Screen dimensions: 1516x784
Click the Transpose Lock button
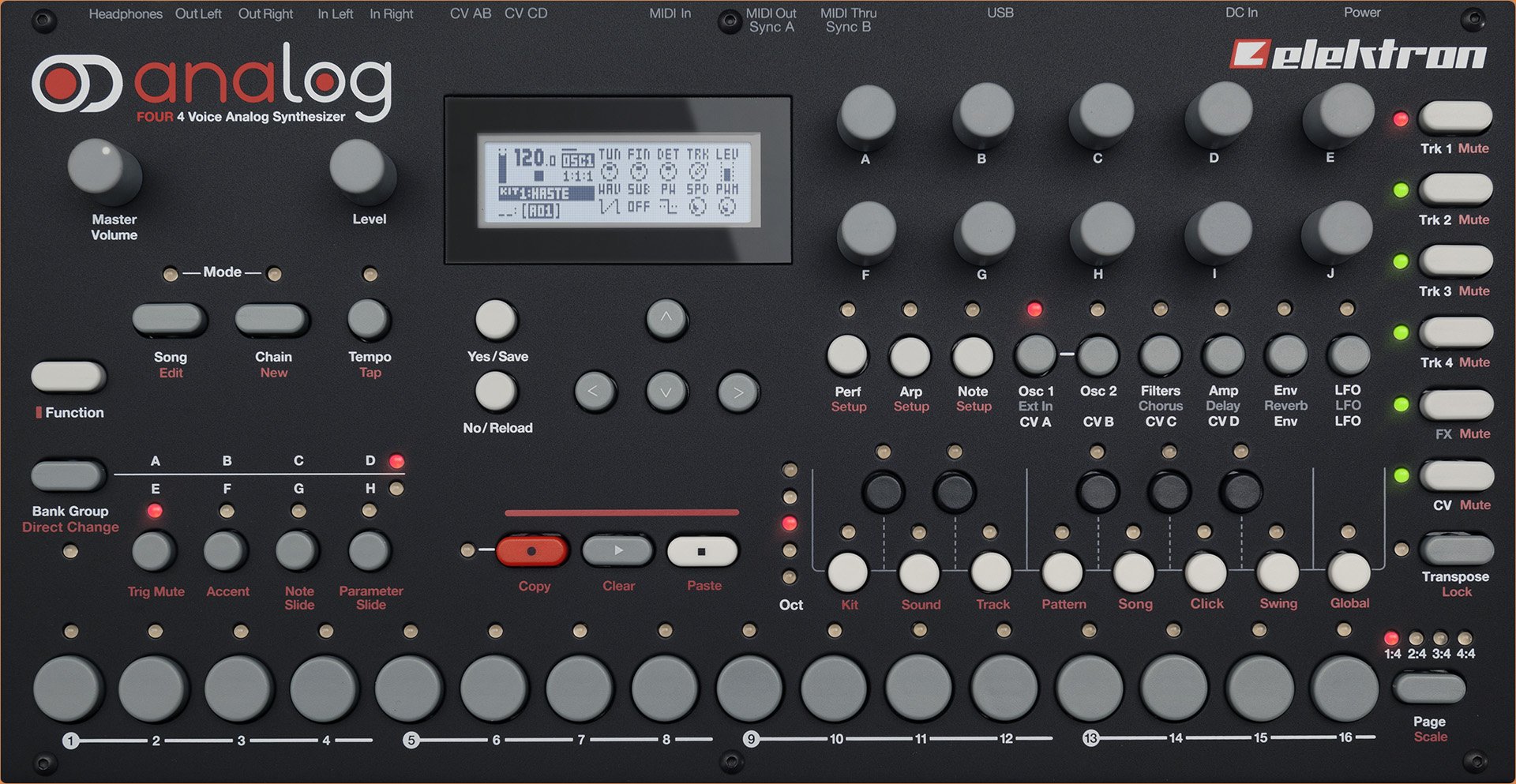[x=1456, y=548]
